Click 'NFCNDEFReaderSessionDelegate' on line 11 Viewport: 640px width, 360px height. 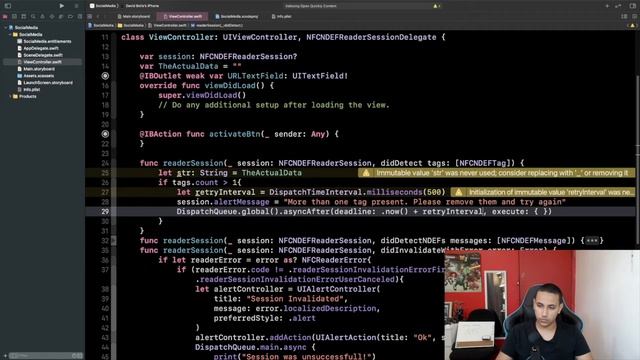(x=371, y=37)
